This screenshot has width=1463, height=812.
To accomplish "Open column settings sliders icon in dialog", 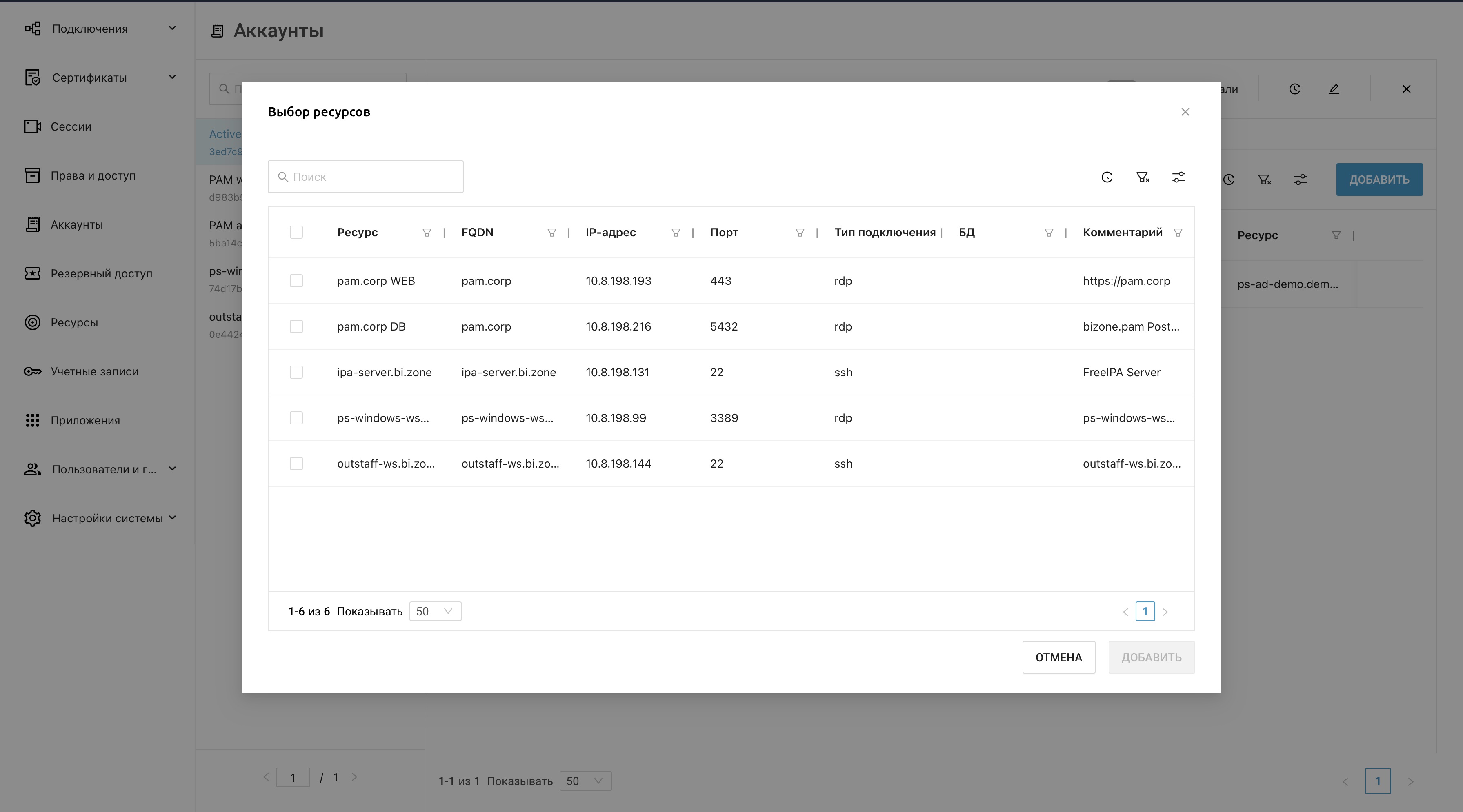I will click(x=1178, y=177).
